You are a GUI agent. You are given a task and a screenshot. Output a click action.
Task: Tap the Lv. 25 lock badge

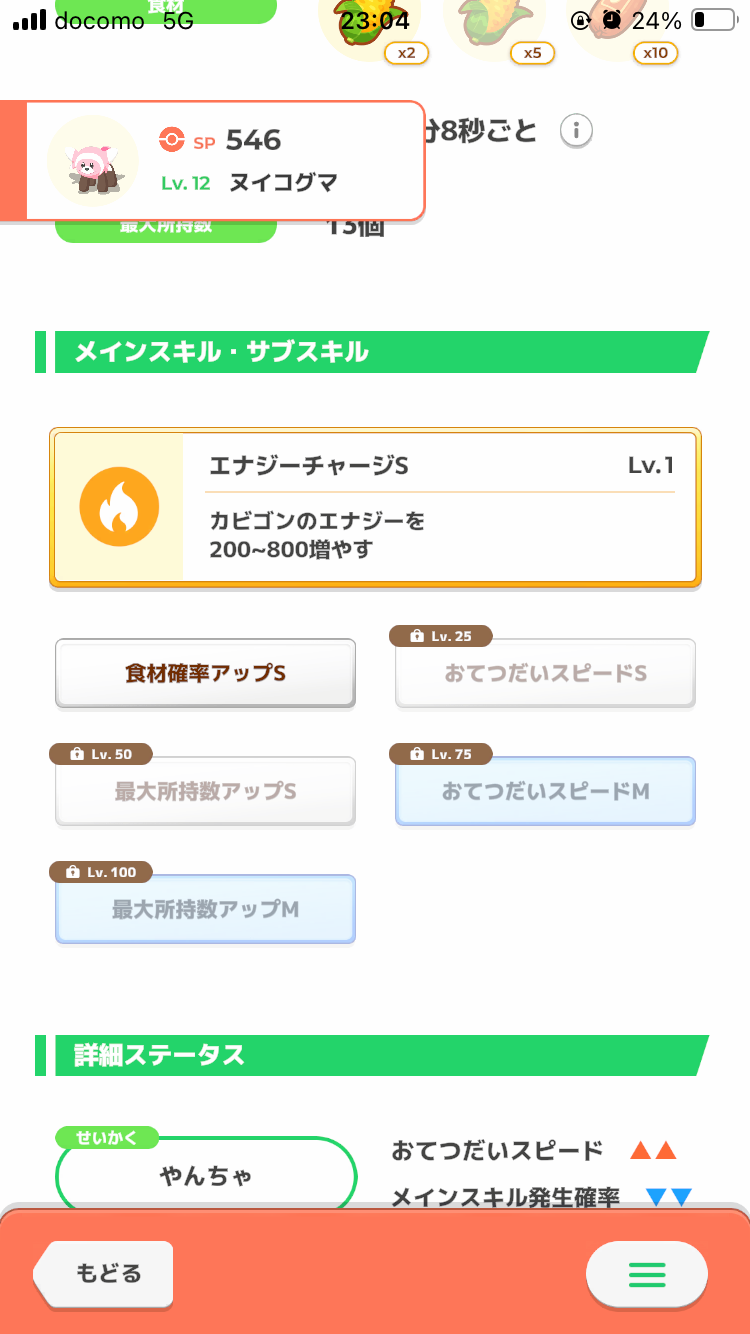[x=440, y=636]
